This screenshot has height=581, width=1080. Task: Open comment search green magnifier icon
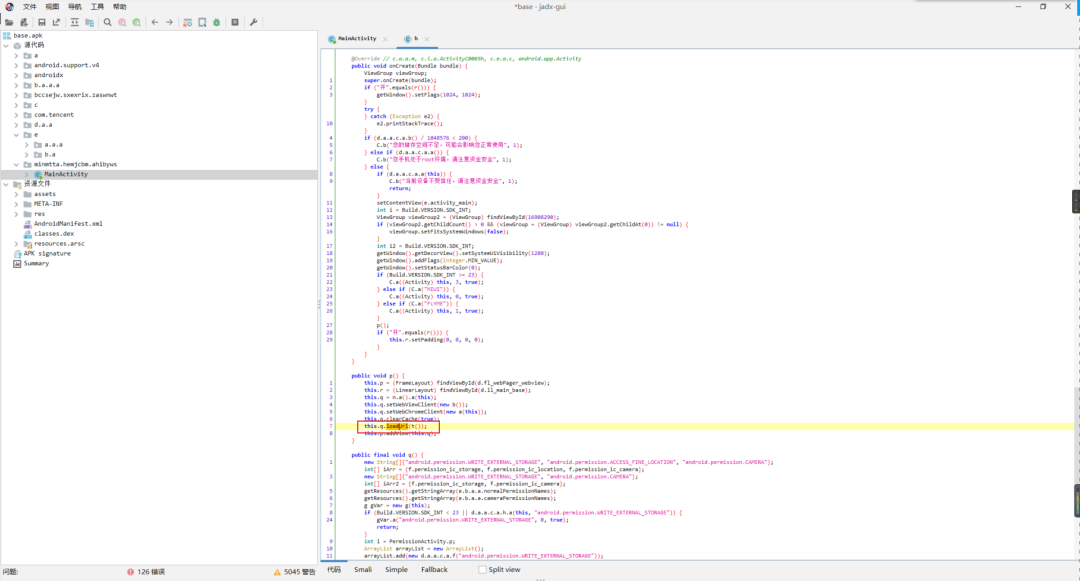click(x=137, y=22)
